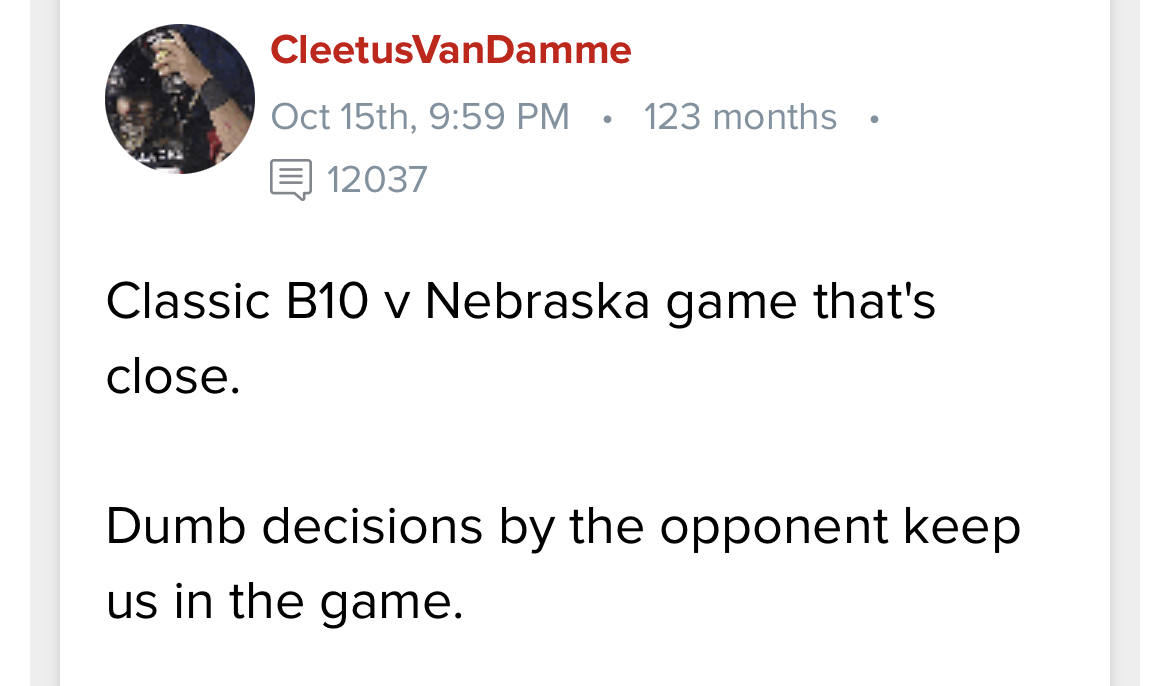Screen dimensions: 1170x686
Task: Click the word keep in the post
Action: pyautogui.click(x=962, y=529)
